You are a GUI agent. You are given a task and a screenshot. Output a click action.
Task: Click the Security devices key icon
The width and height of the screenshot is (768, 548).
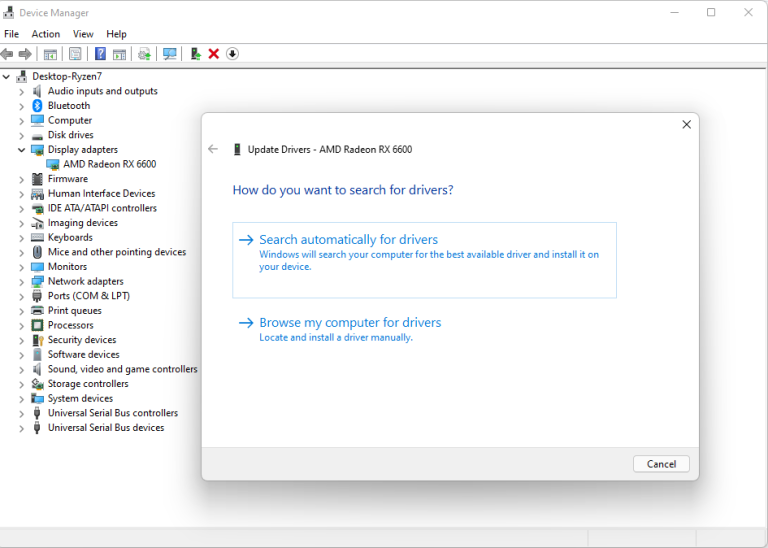coord(38,340)
